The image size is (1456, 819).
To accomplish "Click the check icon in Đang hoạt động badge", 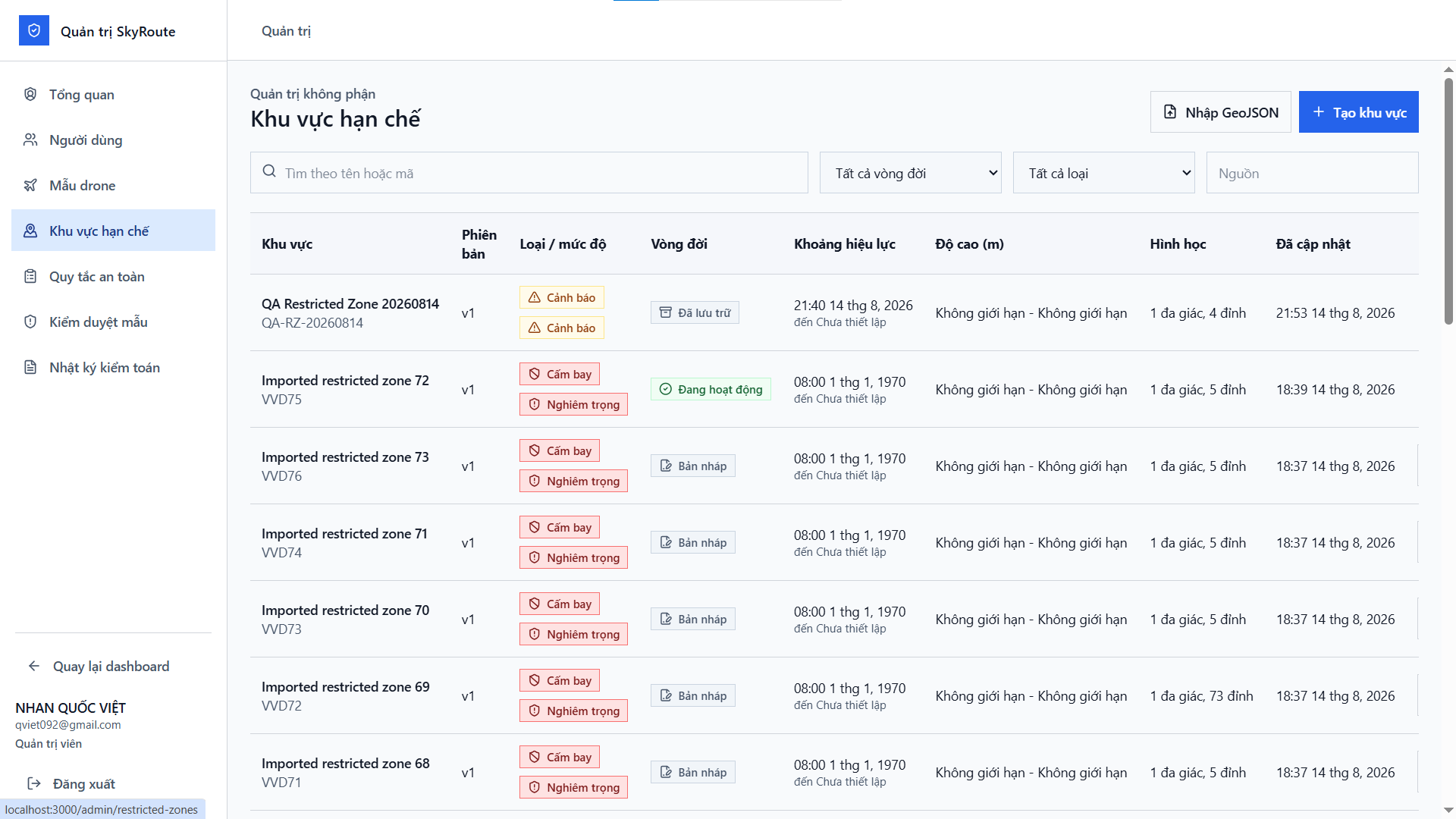I will click(666, 389).
